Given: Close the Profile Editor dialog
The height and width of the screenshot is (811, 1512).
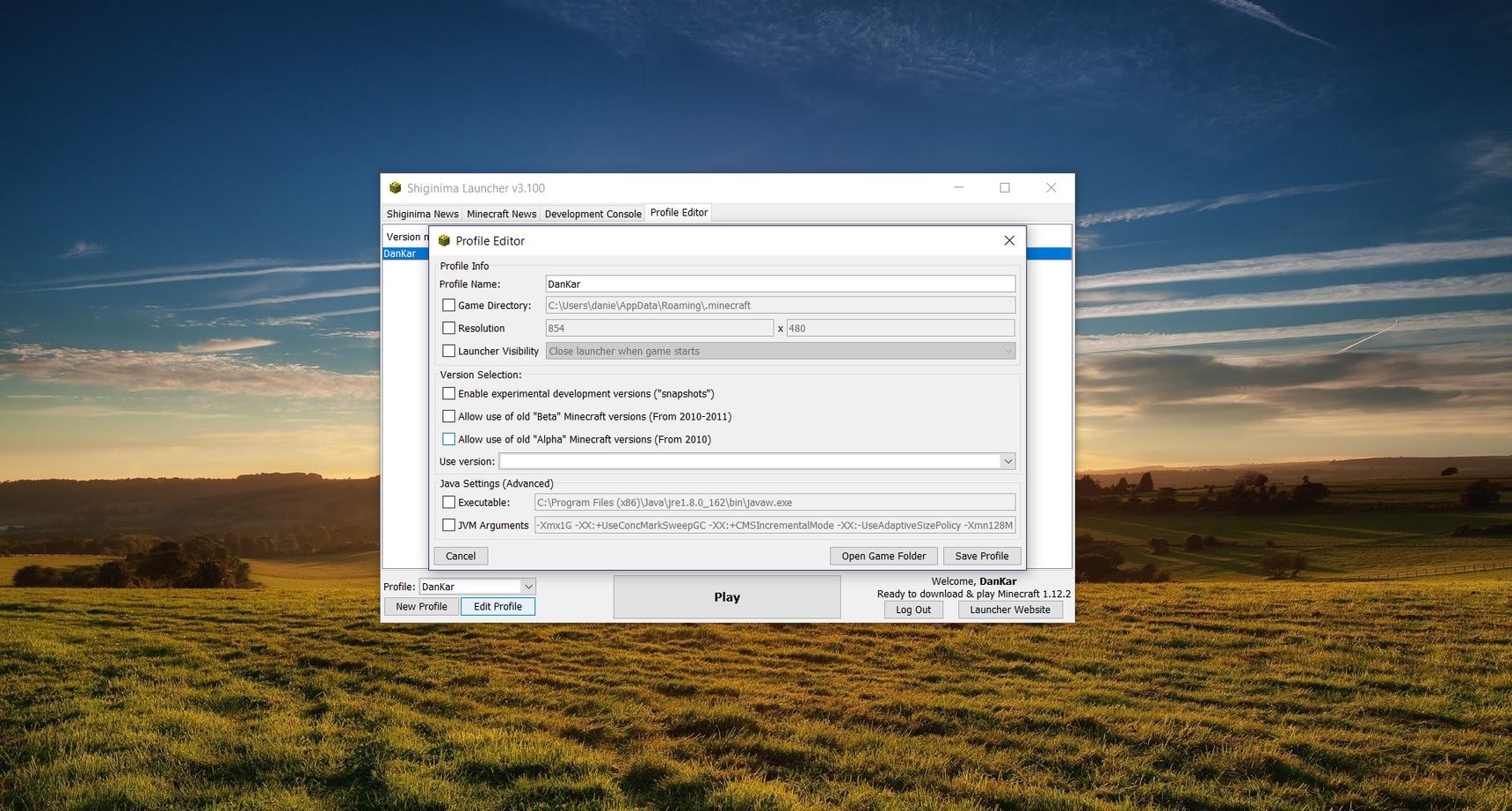Looking at the screenshot, I should click(1009, 240).
